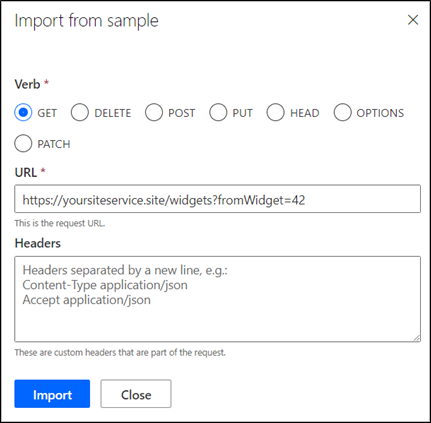431x423 pixels.
Task: Select the HEAD verb option
Action: click(275, 112)
